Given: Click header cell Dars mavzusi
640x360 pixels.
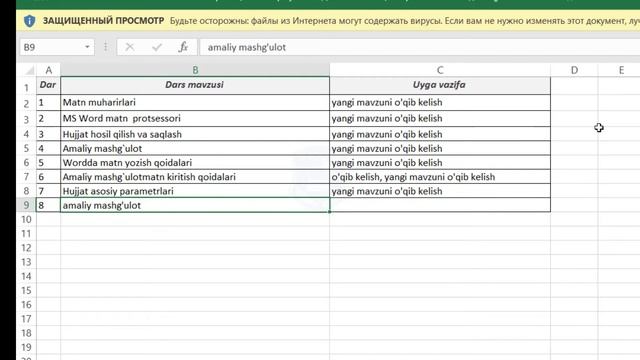Looking at the screenshot, I should [x=195, y=85].
